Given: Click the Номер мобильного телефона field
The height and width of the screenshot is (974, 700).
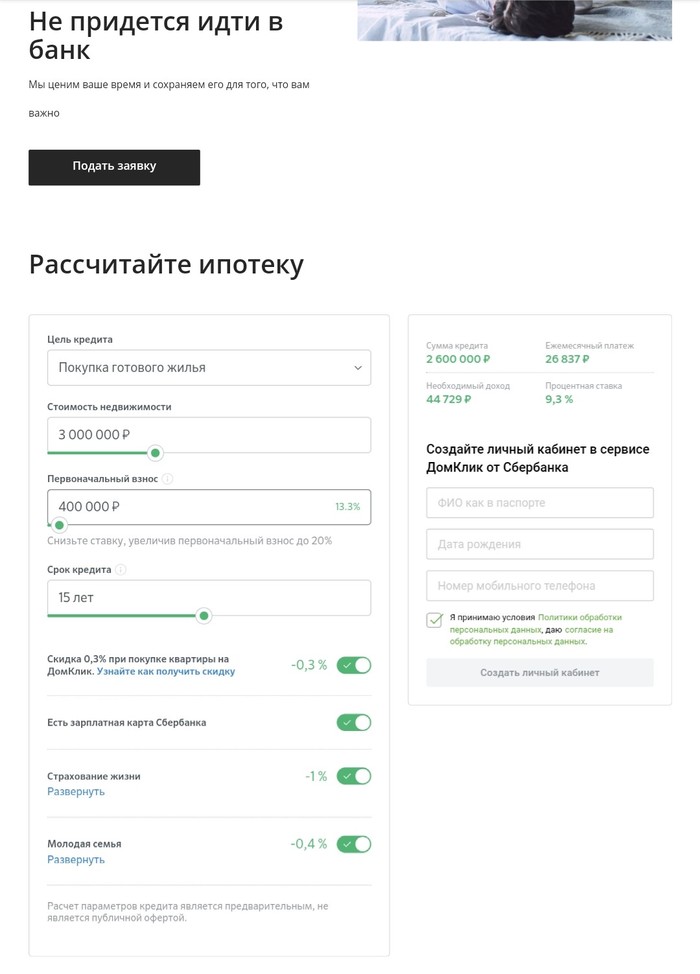Looking at the screenshot, I should click(x=540, y=586).
